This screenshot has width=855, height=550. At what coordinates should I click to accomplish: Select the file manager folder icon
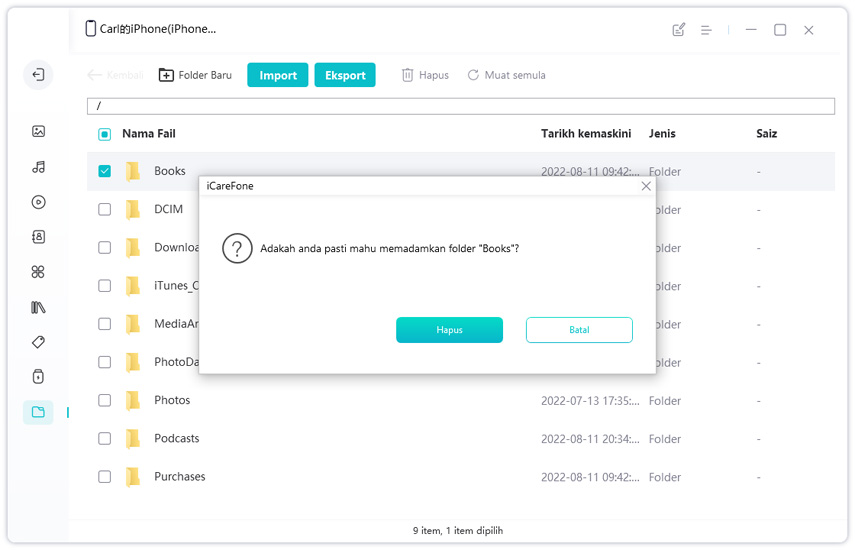38,412
